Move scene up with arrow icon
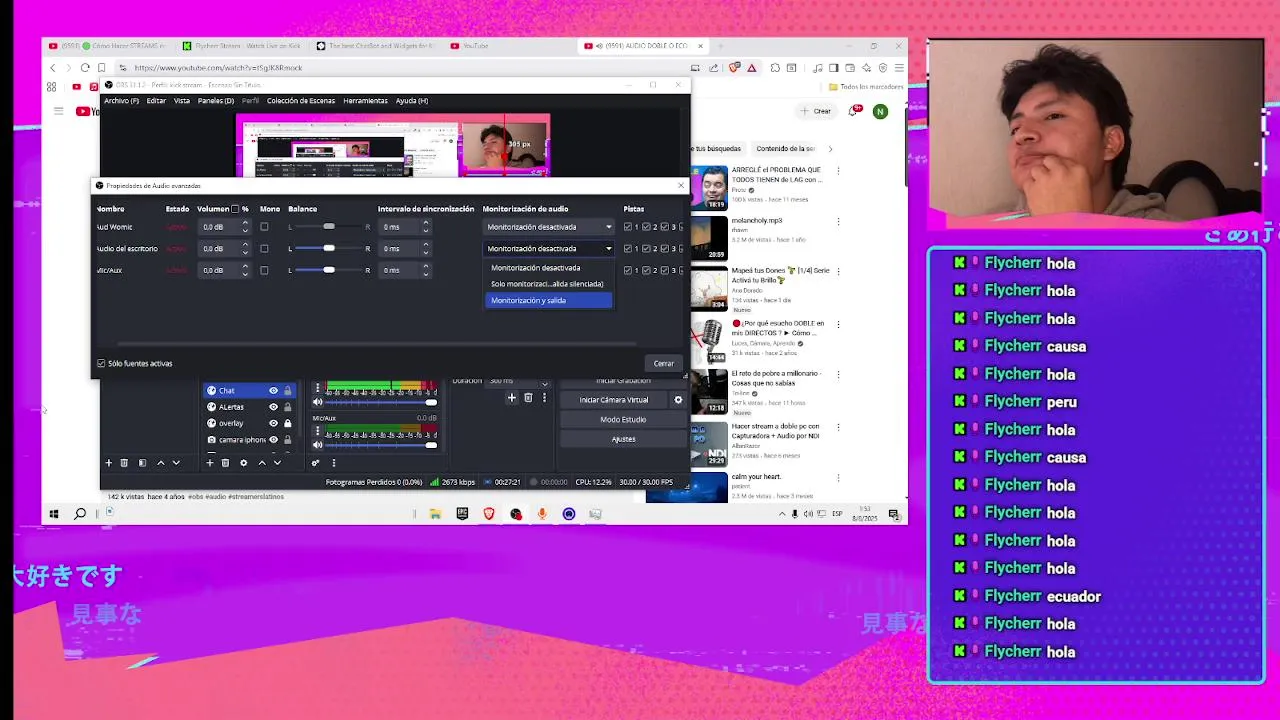This screenshot has width=1280, height=720. [x=160, y=463]
